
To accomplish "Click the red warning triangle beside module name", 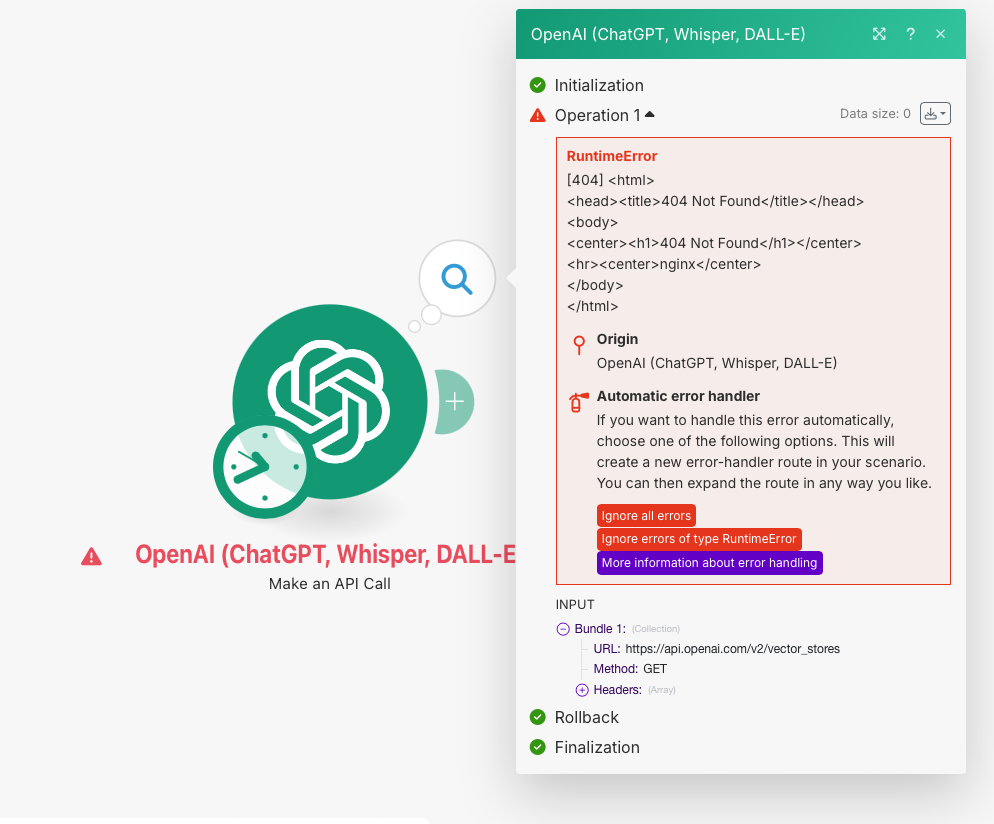I will [x=91, y=557].
